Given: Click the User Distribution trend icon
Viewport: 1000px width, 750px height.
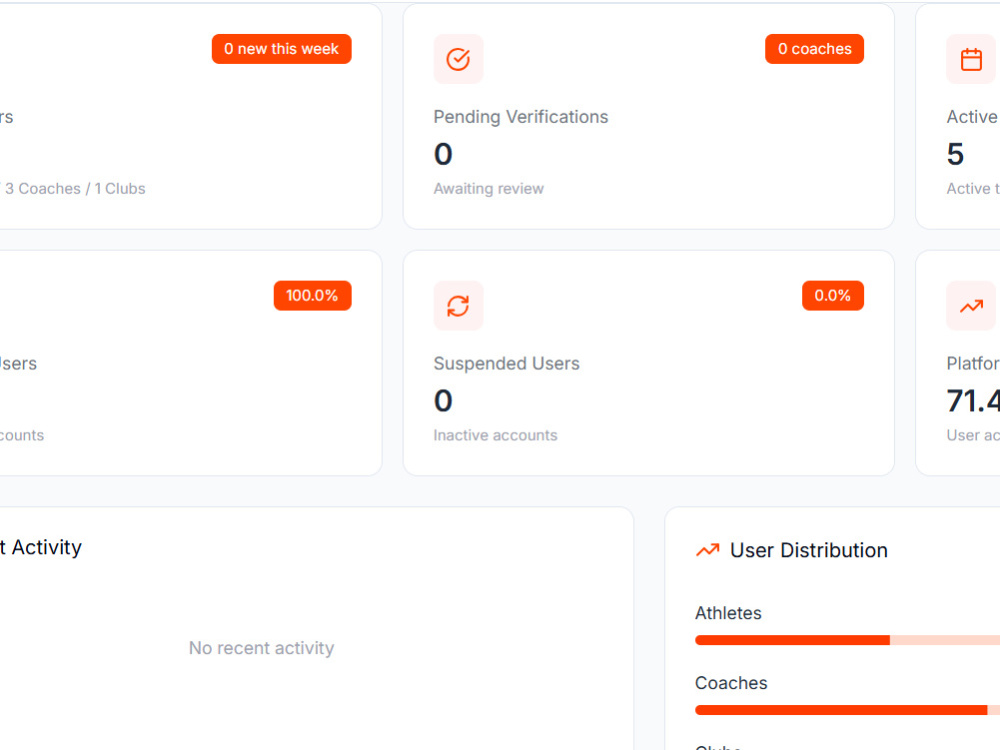Looking at the screenshot, I should click(707, 550).
